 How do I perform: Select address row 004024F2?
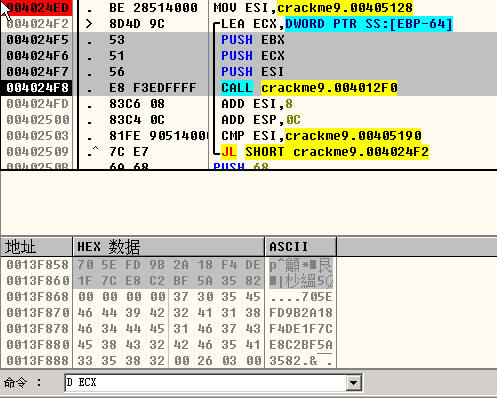[x=37, y=24]
